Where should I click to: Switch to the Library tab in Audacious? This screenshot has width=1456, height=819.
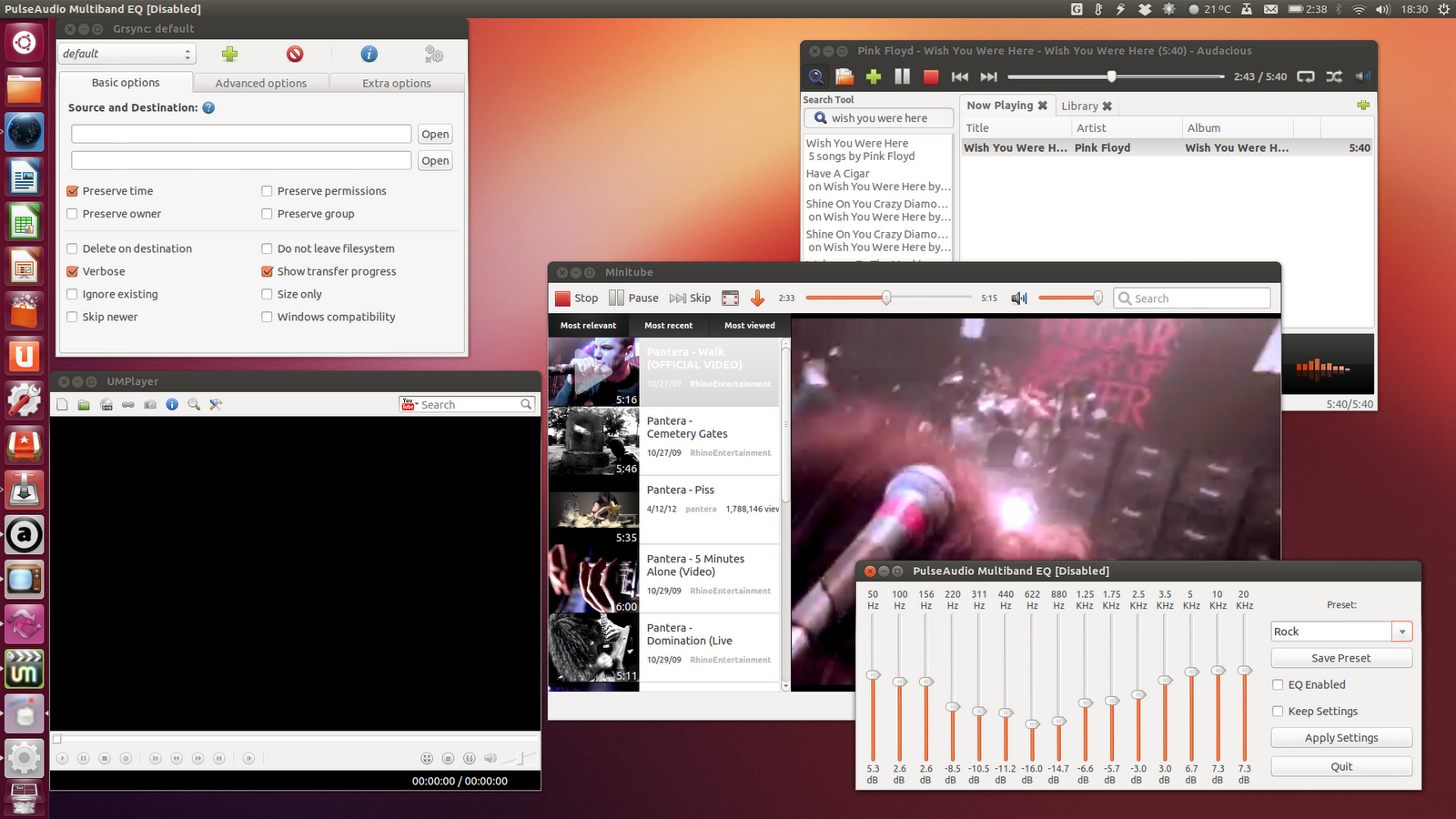coord(1079,106)
